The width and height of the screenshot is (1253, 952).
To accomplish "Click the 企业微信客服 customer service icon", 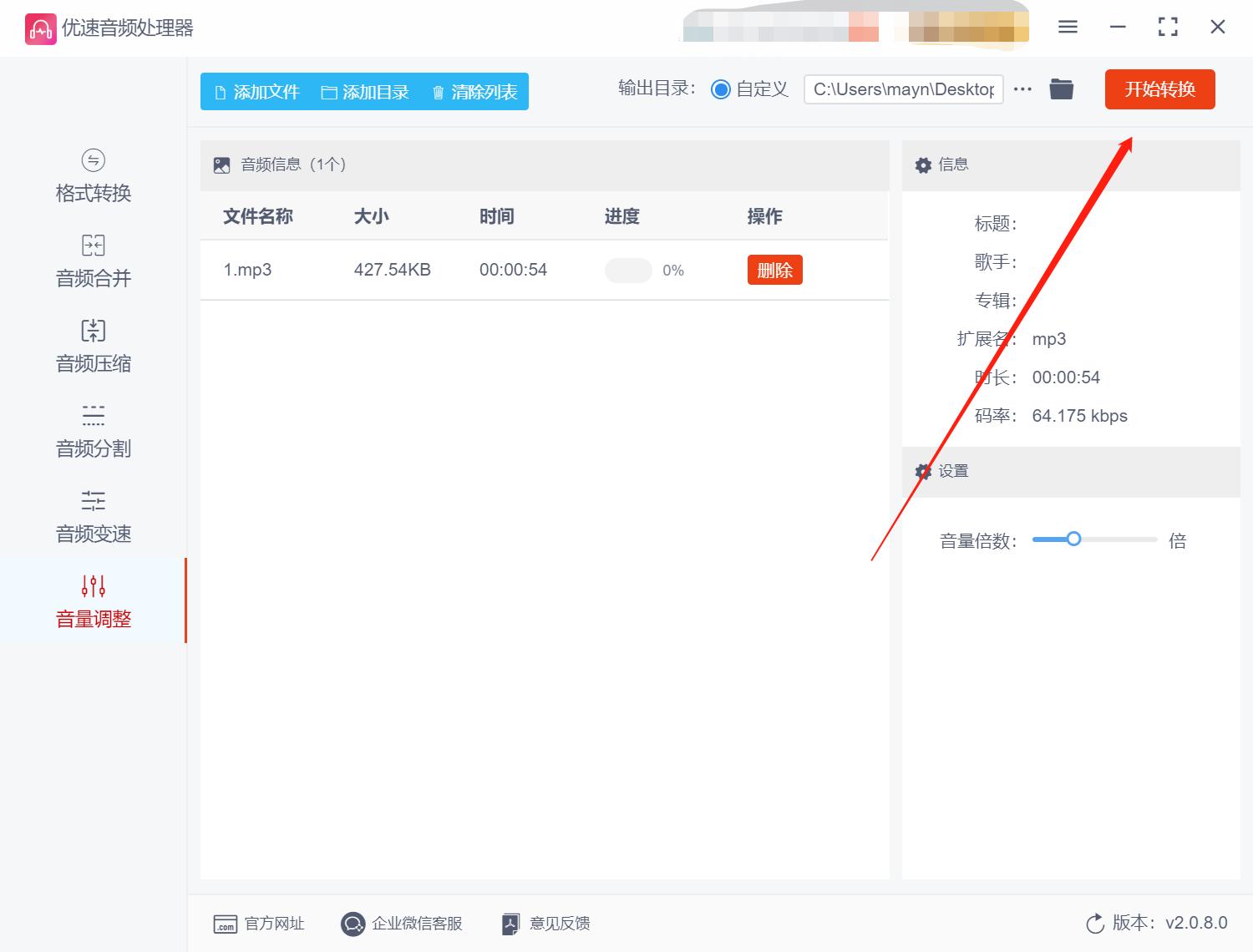I will pyautogui.click(x=353, y=924).
